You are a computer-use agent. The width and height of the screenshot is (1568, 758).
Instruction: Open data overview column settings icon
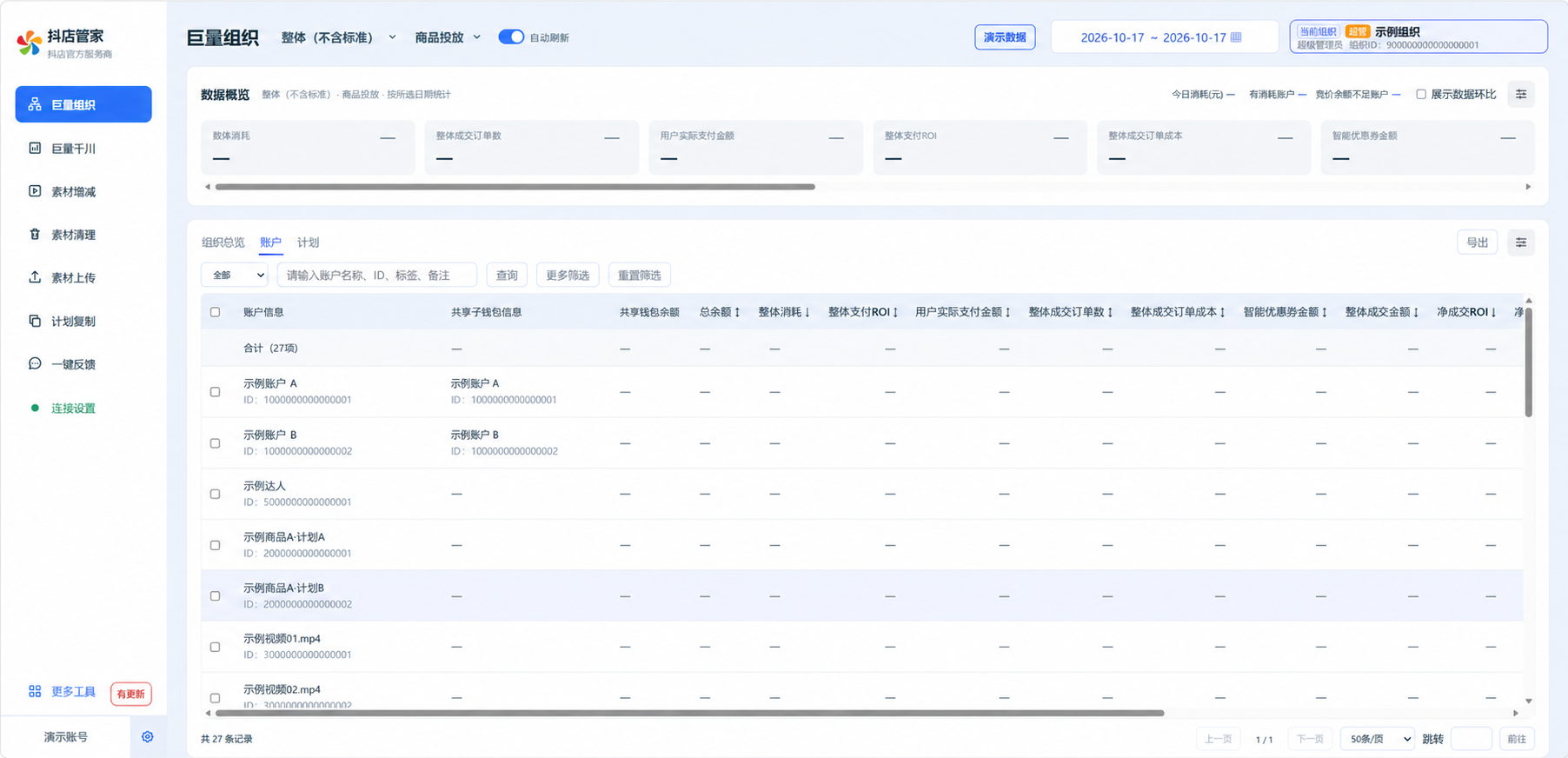click(x=1521, y=95)
